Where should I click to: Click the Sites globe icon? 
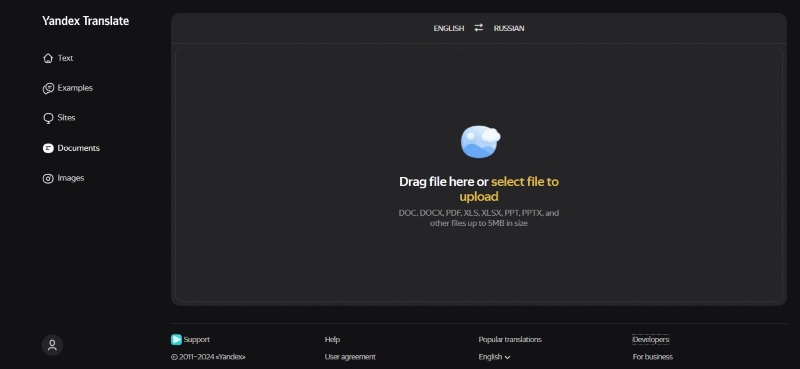(x=48, y=118)
